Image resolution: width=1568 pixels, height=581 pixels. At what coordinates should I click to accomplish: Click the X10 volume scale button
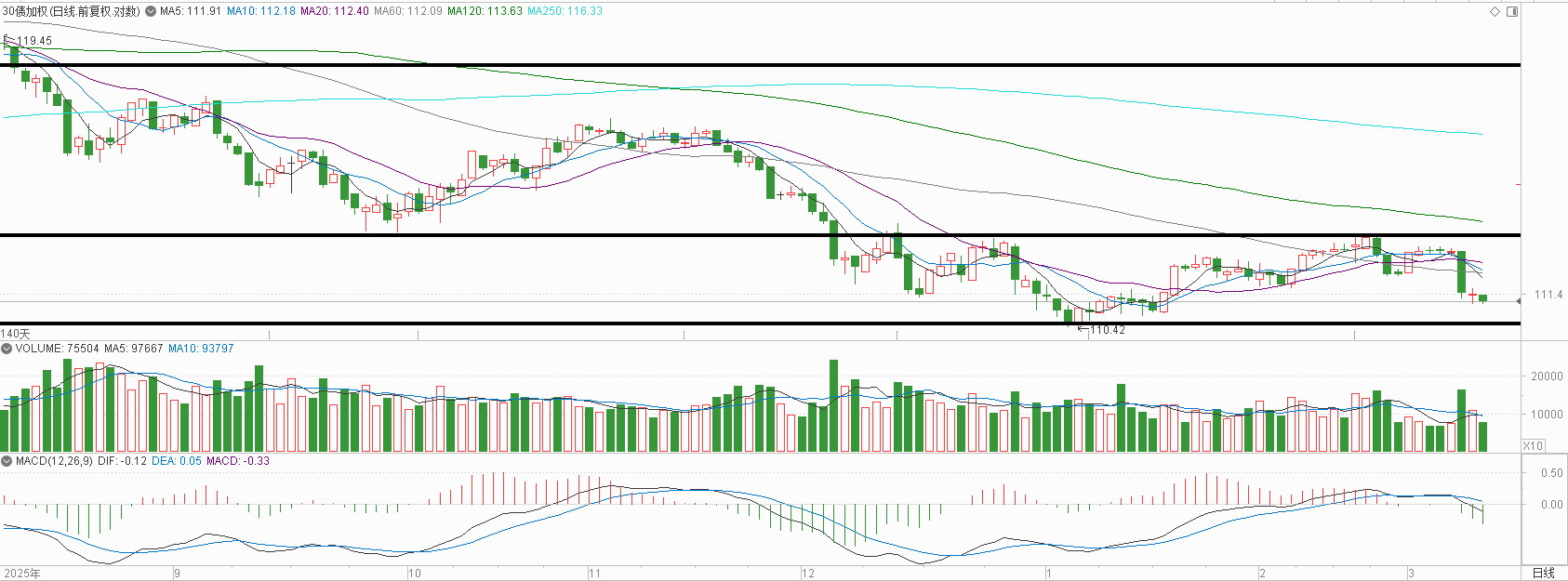(x=1533, y=446)
